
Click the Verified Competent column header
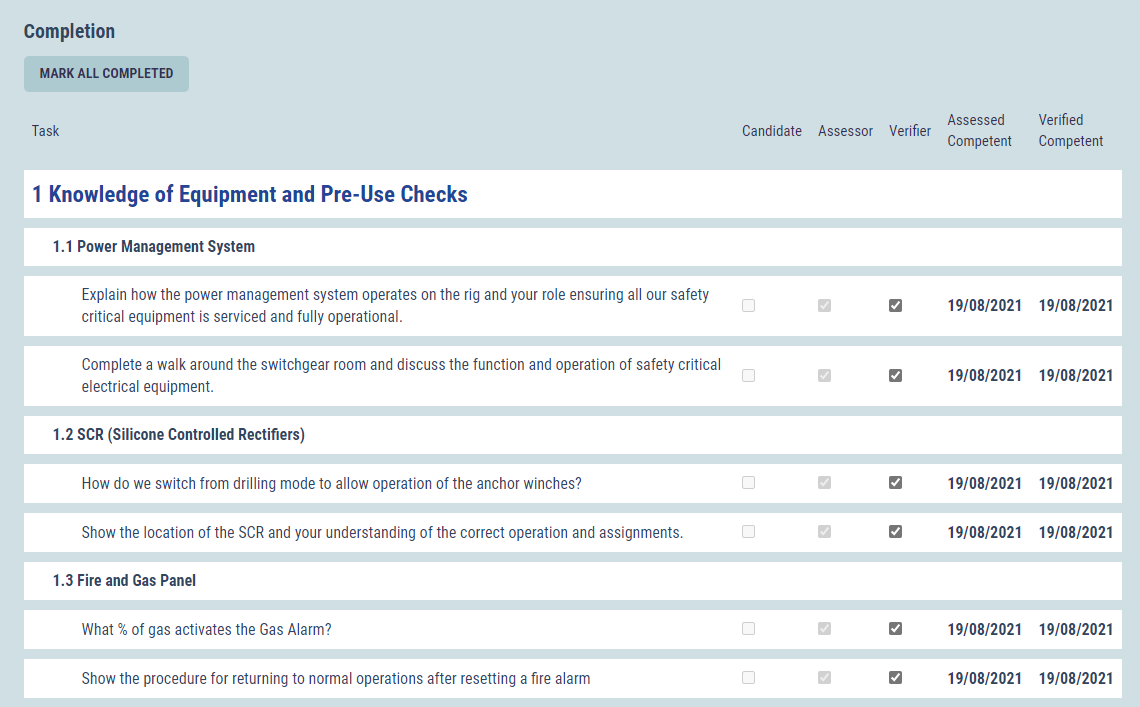tap(1070, 131)
